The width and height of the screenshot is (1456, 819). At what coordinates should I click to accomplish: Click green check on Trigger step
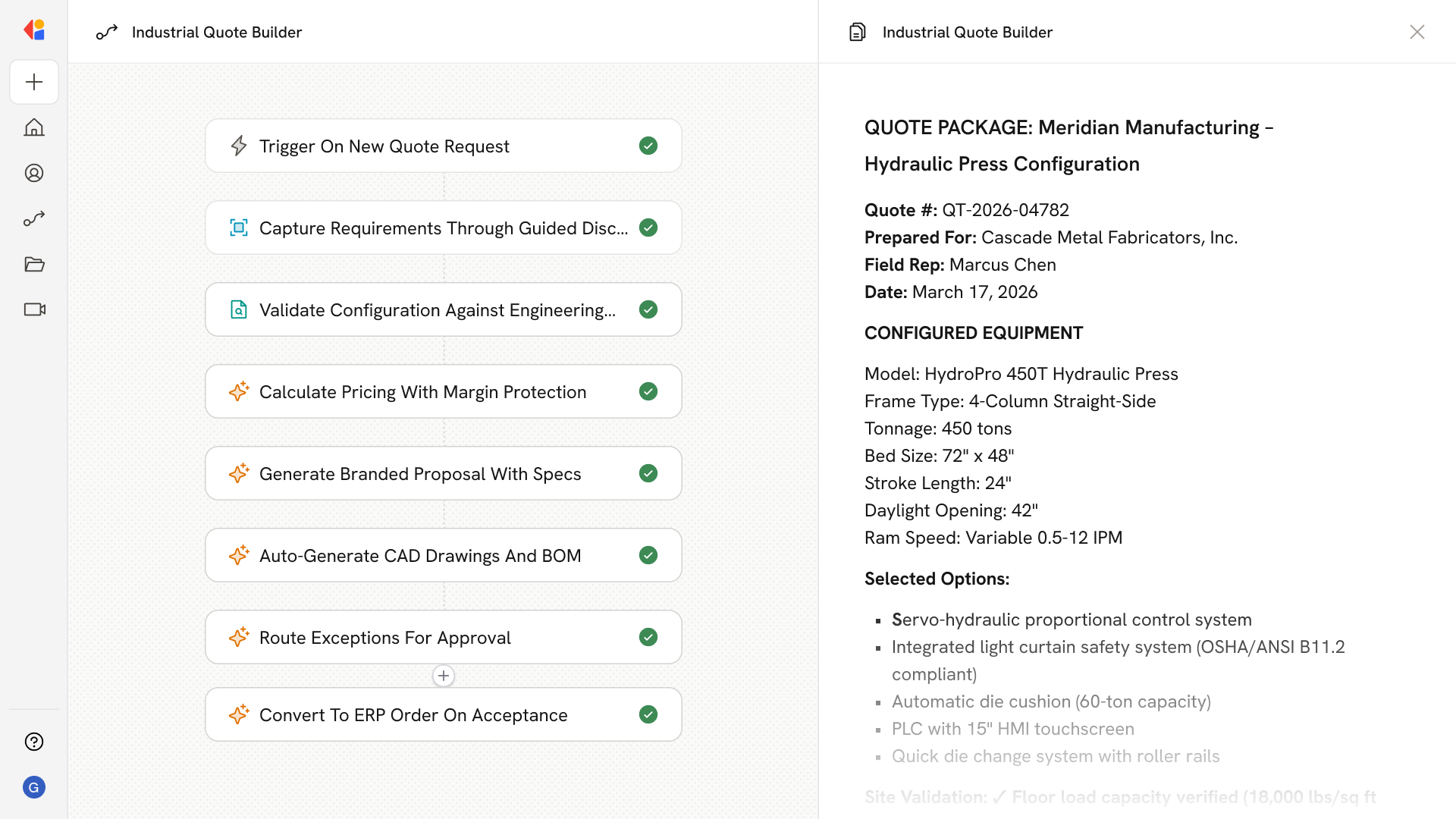pyautogui.click(x=648, y=146)
